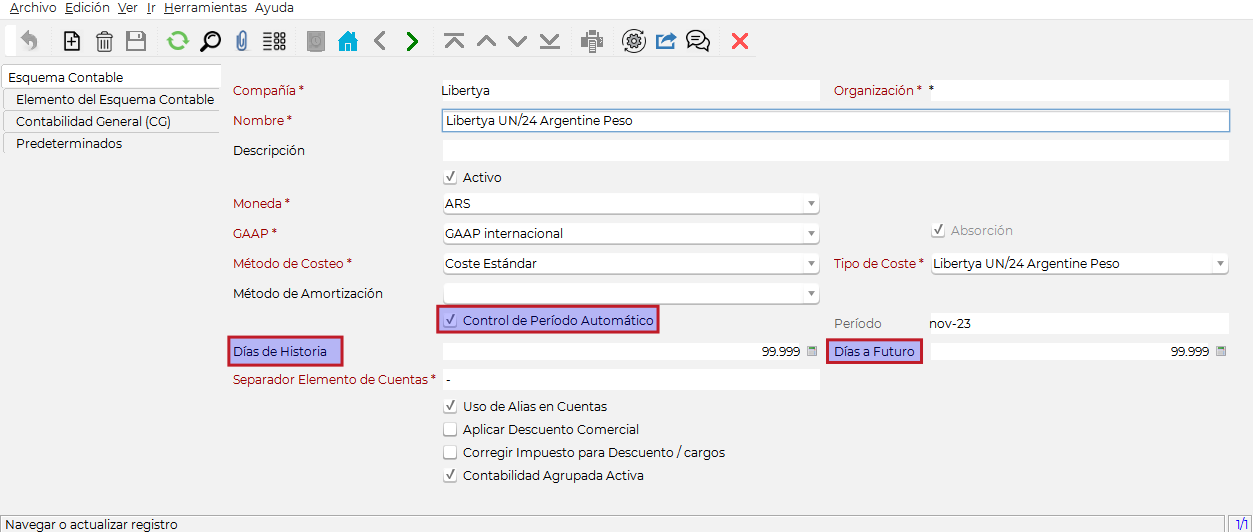
Task: Go to home with blue house icon
Action: click(x=347, y=41)
